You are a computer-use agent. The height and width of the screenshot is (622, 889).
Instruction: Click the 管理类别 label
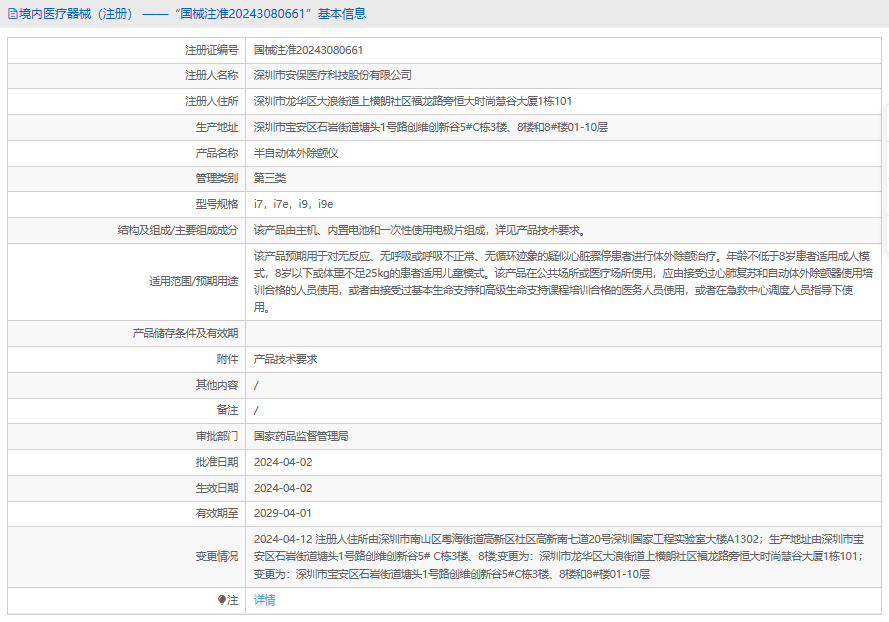point(217,178)
